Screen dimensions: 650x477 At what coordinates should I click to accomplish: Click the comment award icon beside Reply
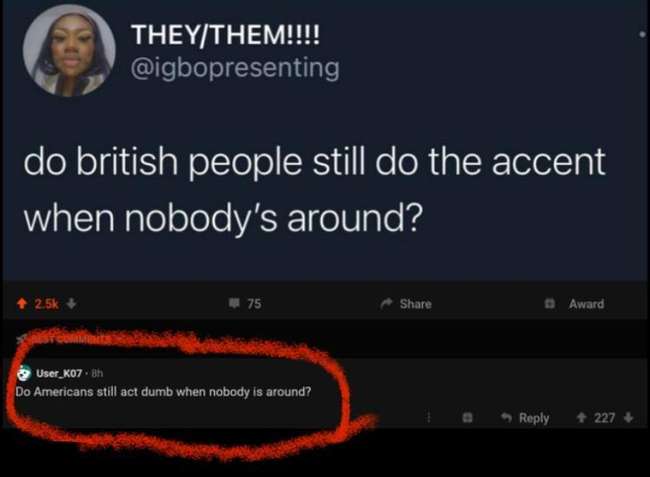468,418
